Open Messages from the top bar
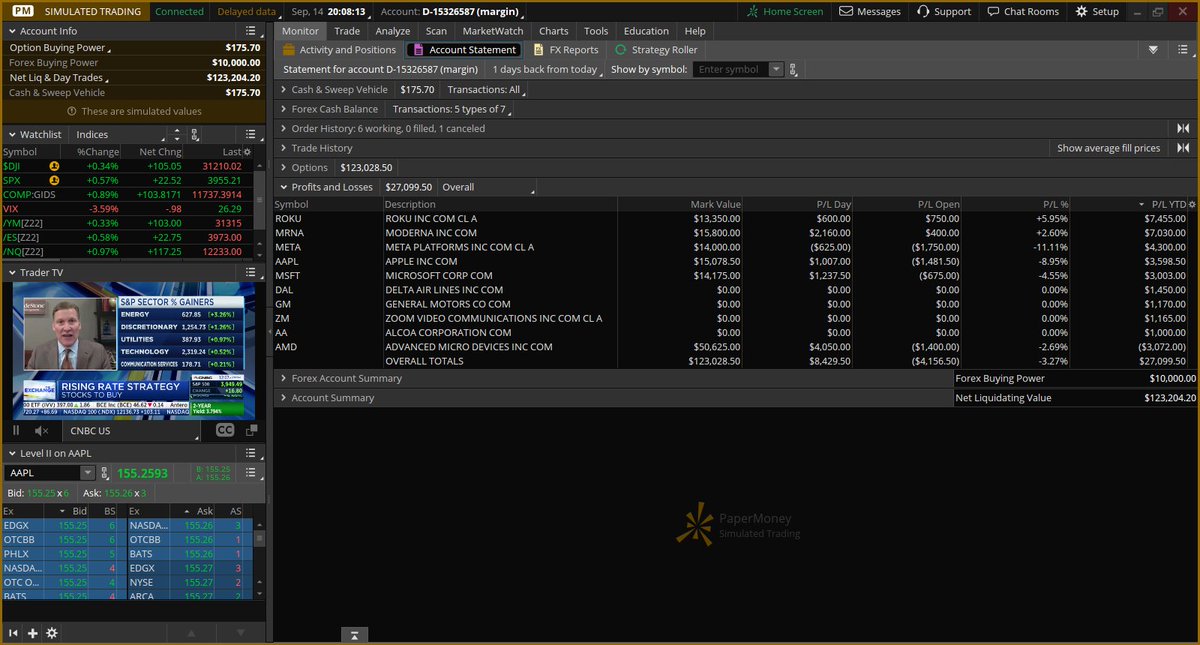 870,11
